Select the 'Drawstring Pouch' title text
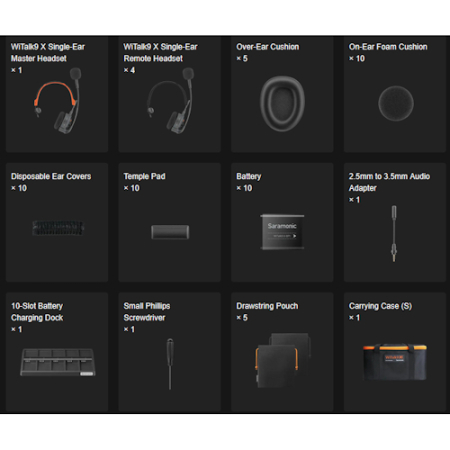This screenshot has width=450, height=450. coord(267,306)
